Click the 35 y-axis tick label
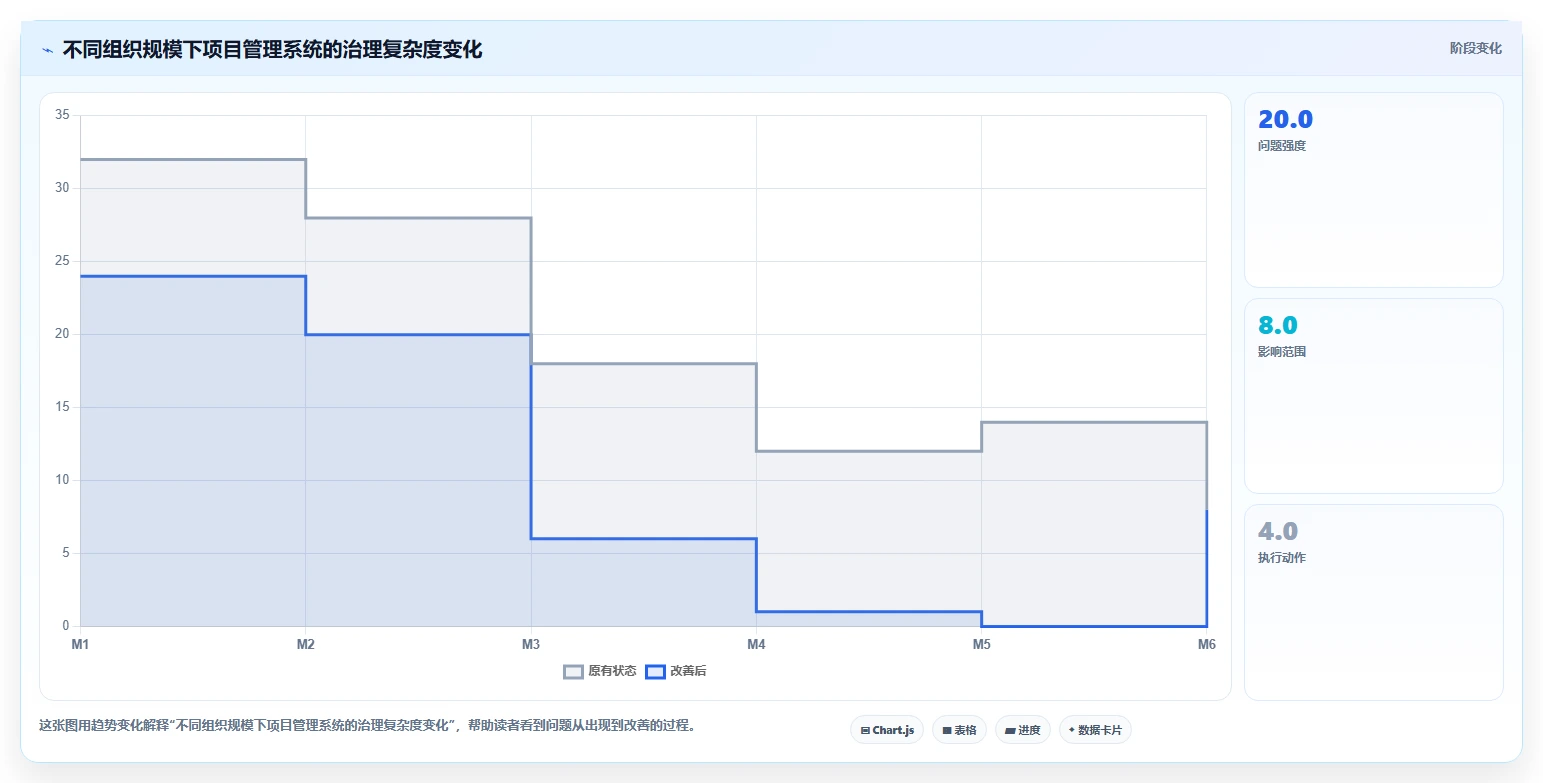The image size is (1543, 783). point(62,115)
